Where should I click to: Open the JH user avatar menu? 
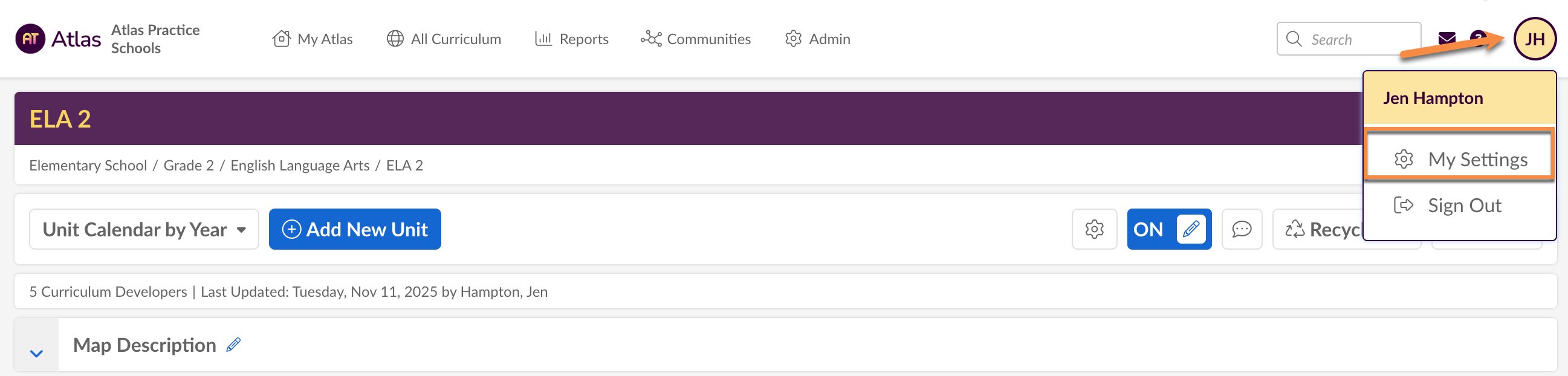coord(1534,39)
